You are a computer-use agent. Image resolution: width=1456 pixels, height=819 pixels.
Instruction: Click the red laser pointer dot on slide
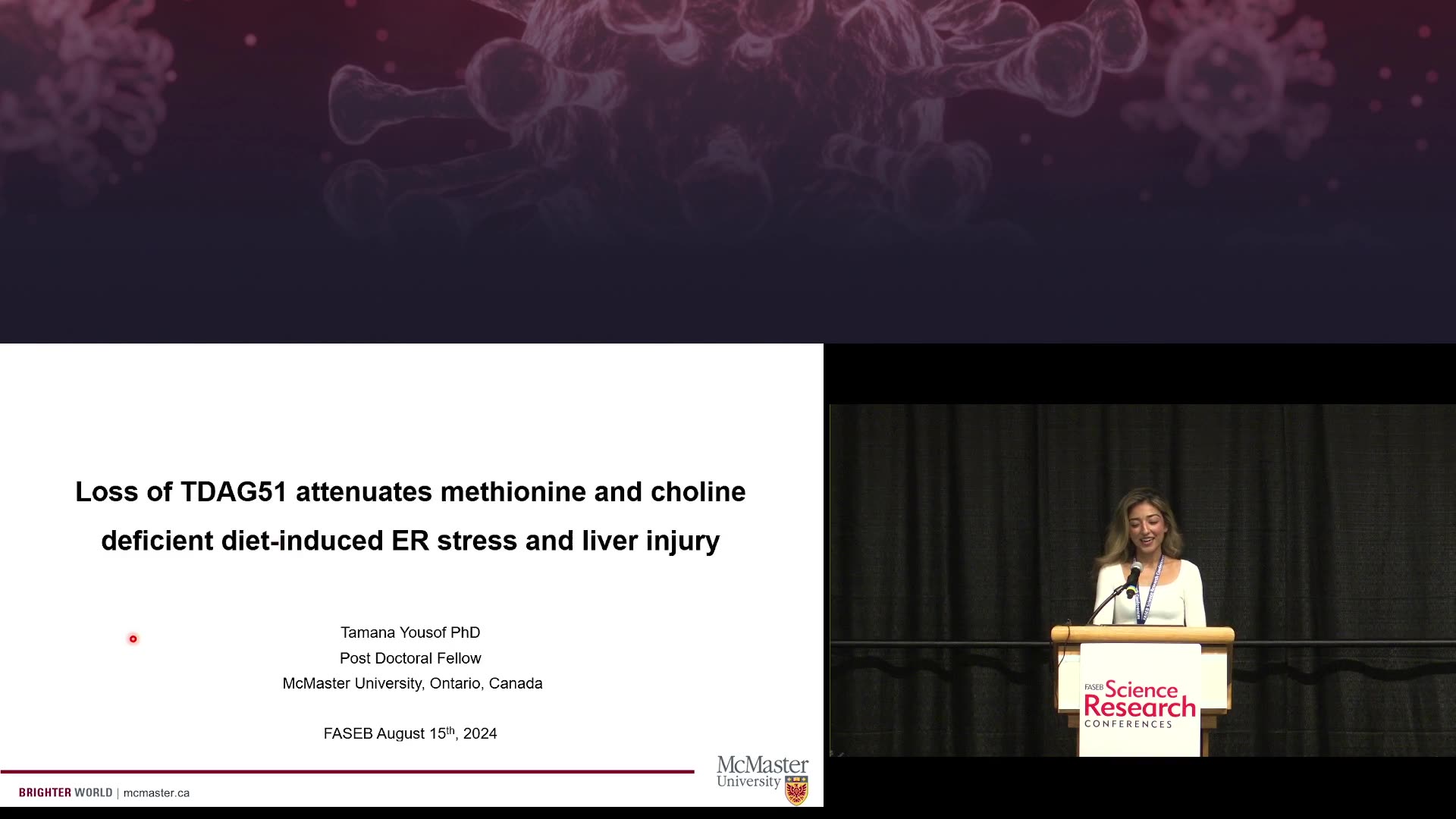click(133, 639)
